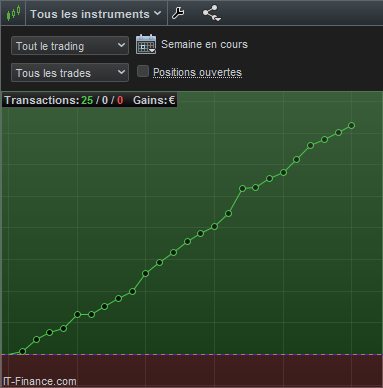The image size is (383, 388).
Task: Select the first data point near the baseline
Action: [22, 351]
